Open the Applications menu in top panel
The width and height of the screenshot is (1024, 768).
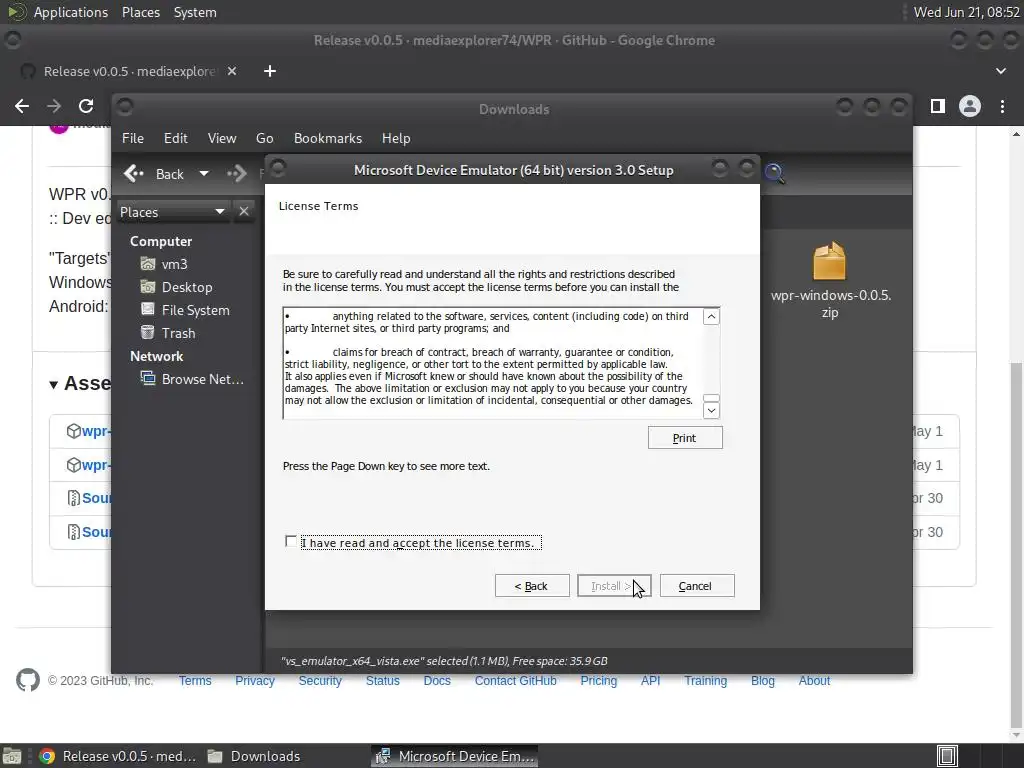click(x=71, y=12)
